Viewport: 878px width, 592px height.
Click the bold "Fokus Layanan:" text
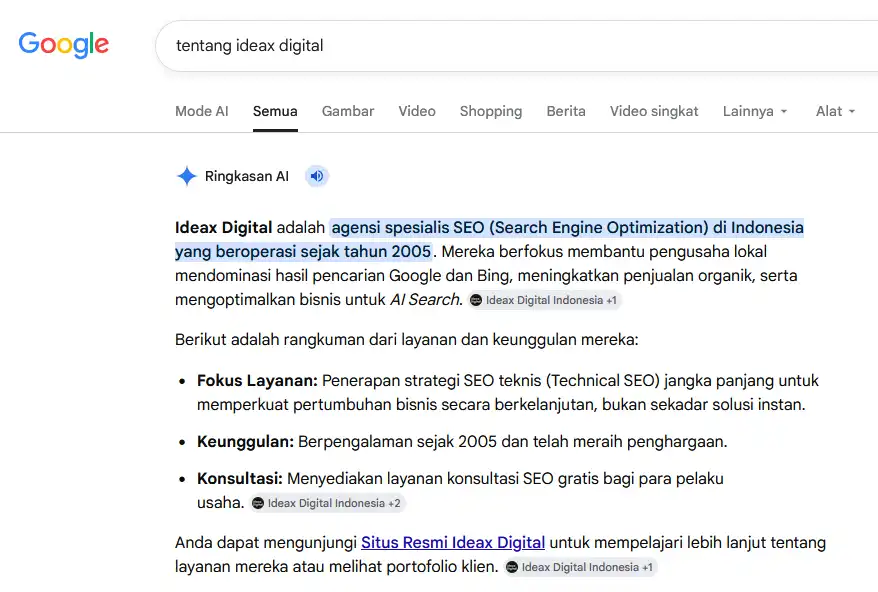pos(257,381)
